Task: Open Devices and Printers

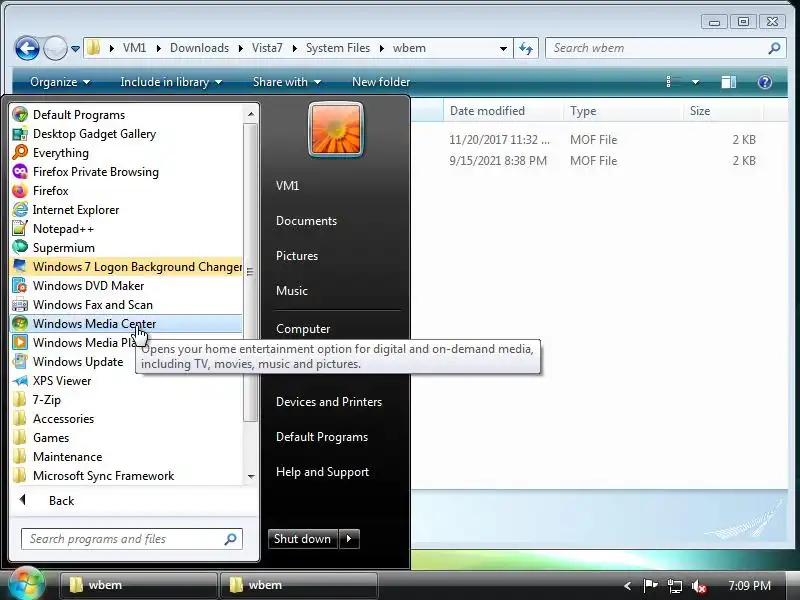Action: click(329, 402)
